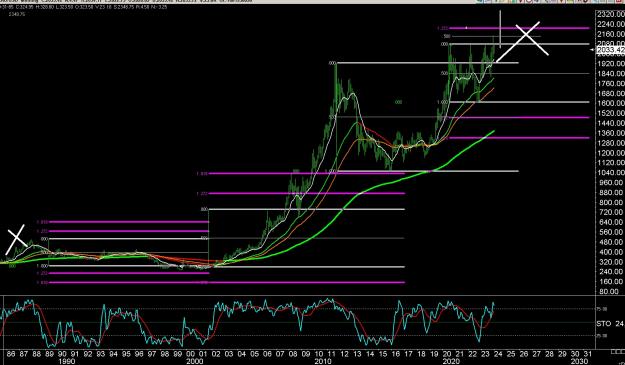Viewport: 625px width, 365px height.
Task: Click the 1280.00 price axis label
Action: pyautogui.click(x=611, y=143)
